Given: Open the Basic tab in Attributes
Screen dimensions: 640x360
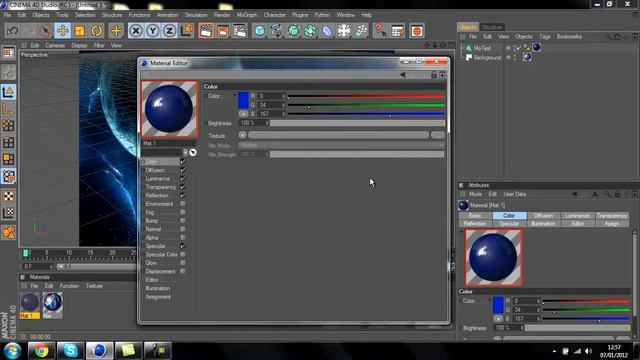Looking at the screenshot, I should click(475, 216).
